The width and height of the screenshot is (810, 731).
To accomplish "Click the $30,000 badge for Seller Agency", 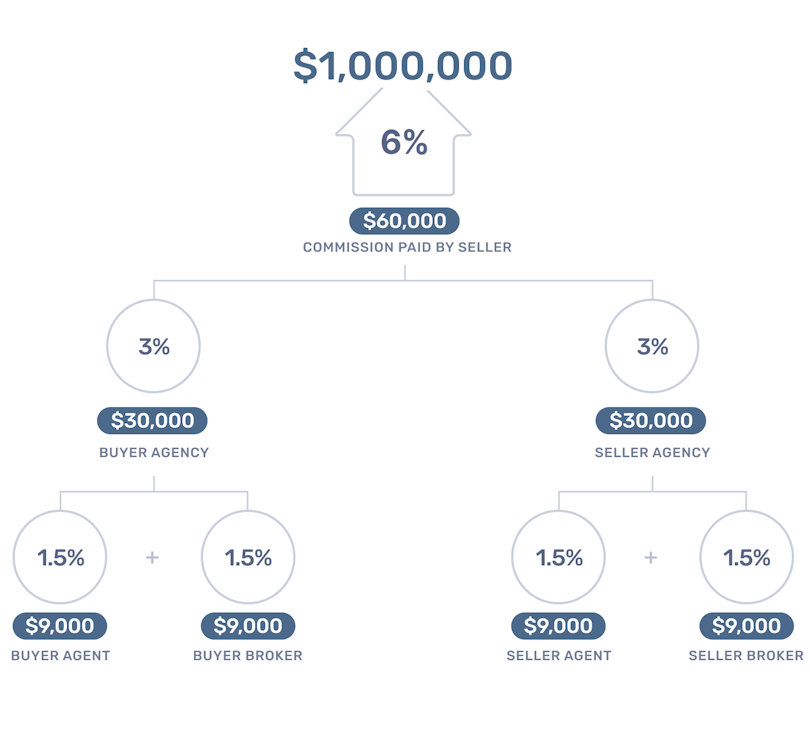I will point(651,421).
